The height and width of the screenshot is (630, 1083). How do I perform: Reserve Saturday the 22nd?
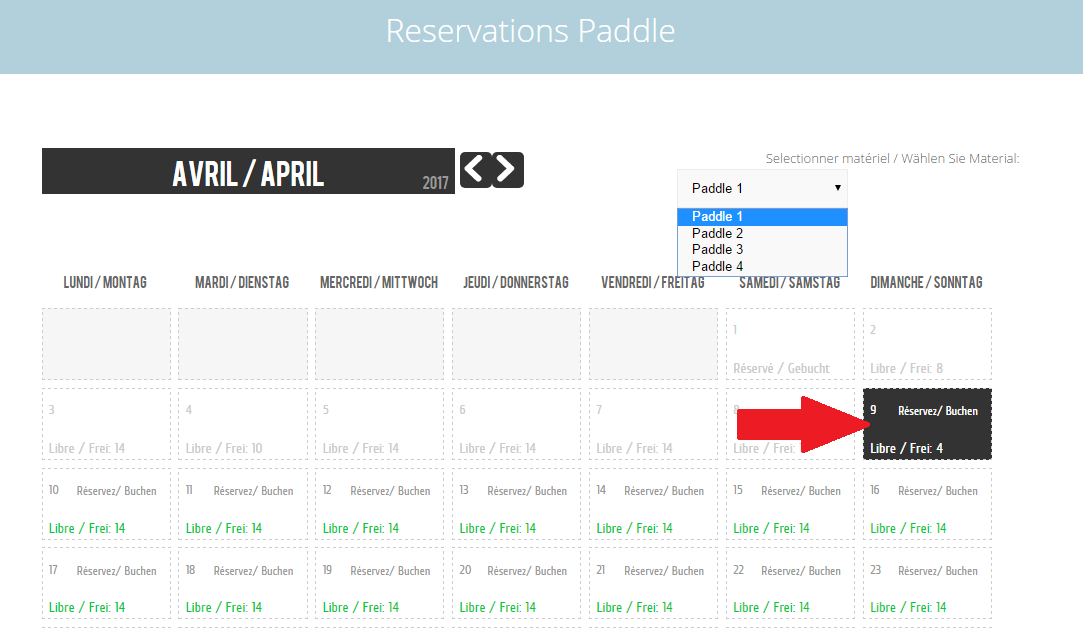(801, 571)
